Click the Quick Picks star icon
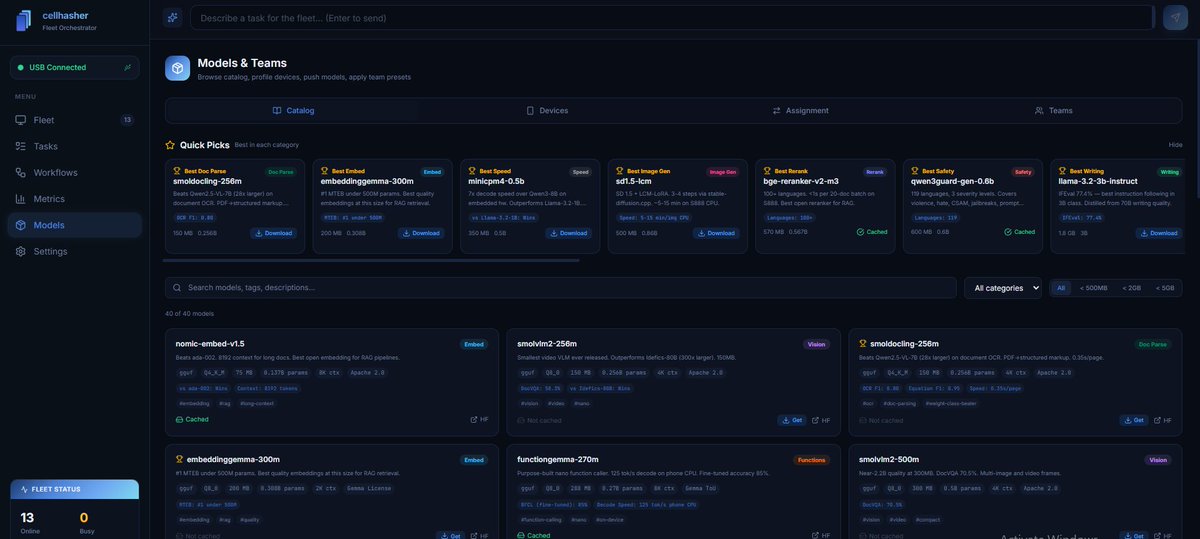The image size is (1200, 539). click(x=170, y=145)
